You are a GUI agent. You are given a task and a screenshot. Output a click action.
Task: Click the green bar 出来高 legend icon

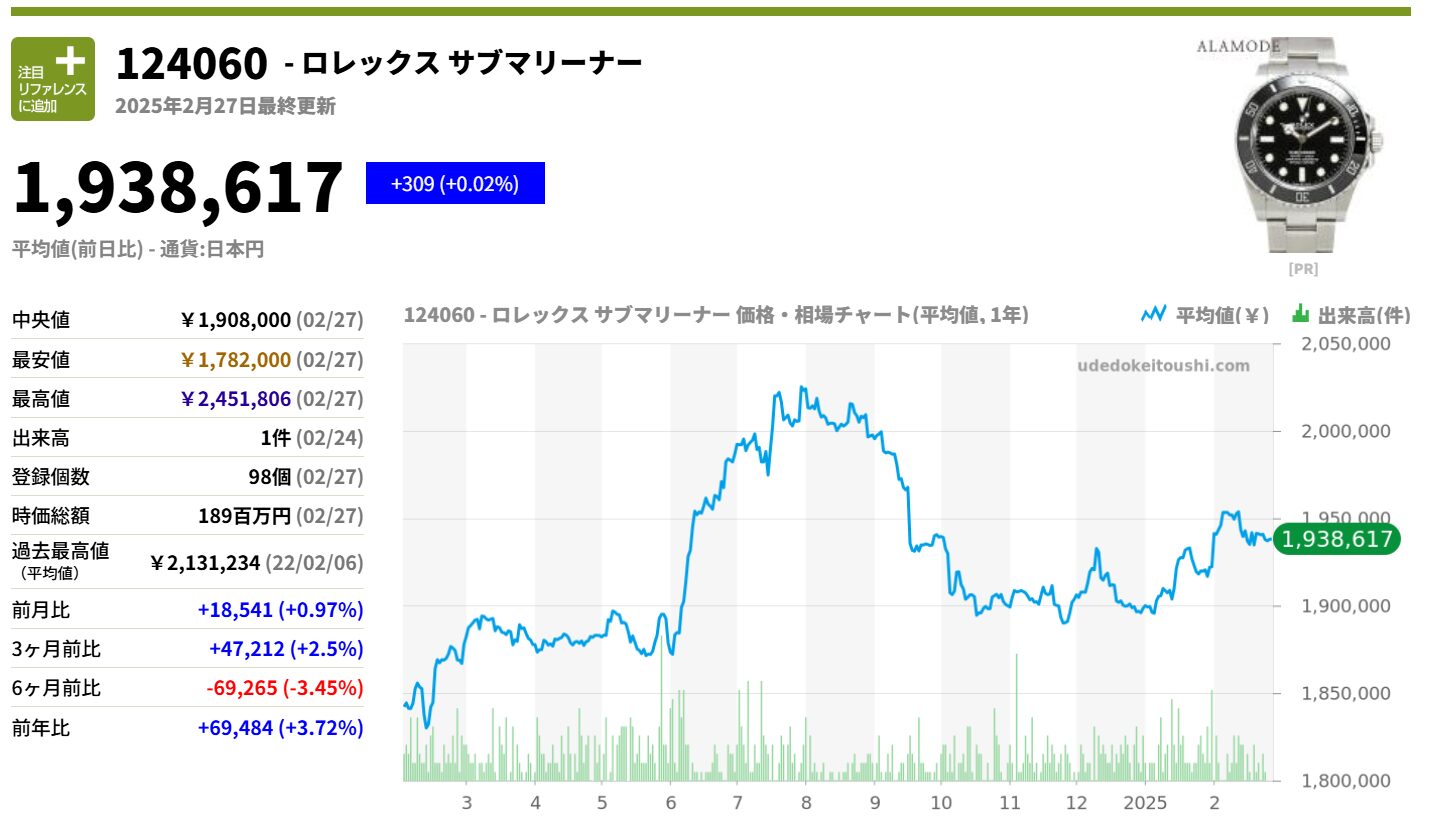pos(1300,314)
